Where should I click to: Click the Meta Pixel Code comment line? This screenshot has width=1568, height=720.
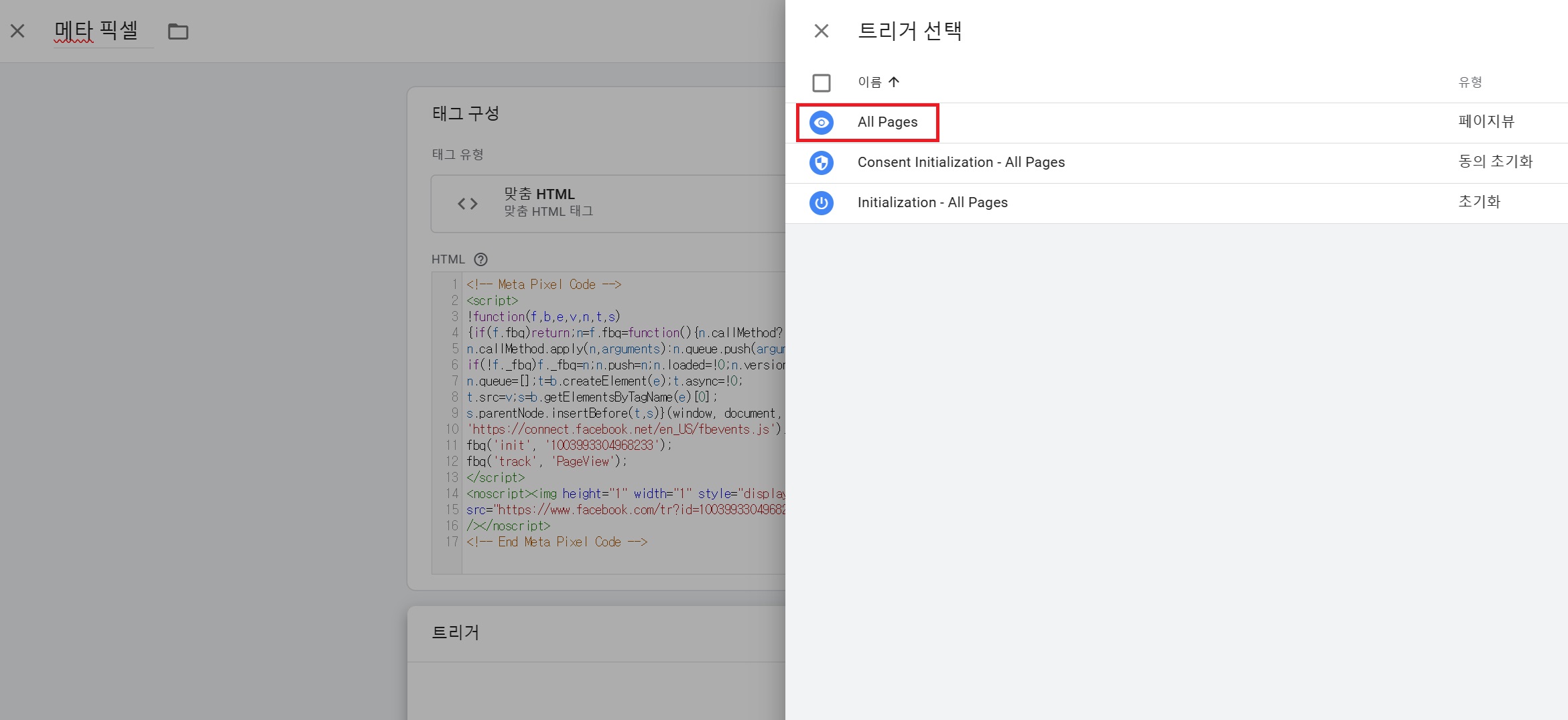point(544,284)
